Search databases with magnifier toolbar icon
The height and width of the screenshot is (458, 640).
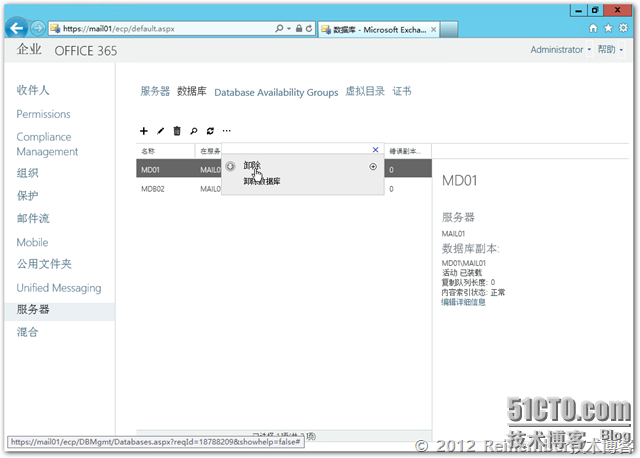(x=193, y=131)
